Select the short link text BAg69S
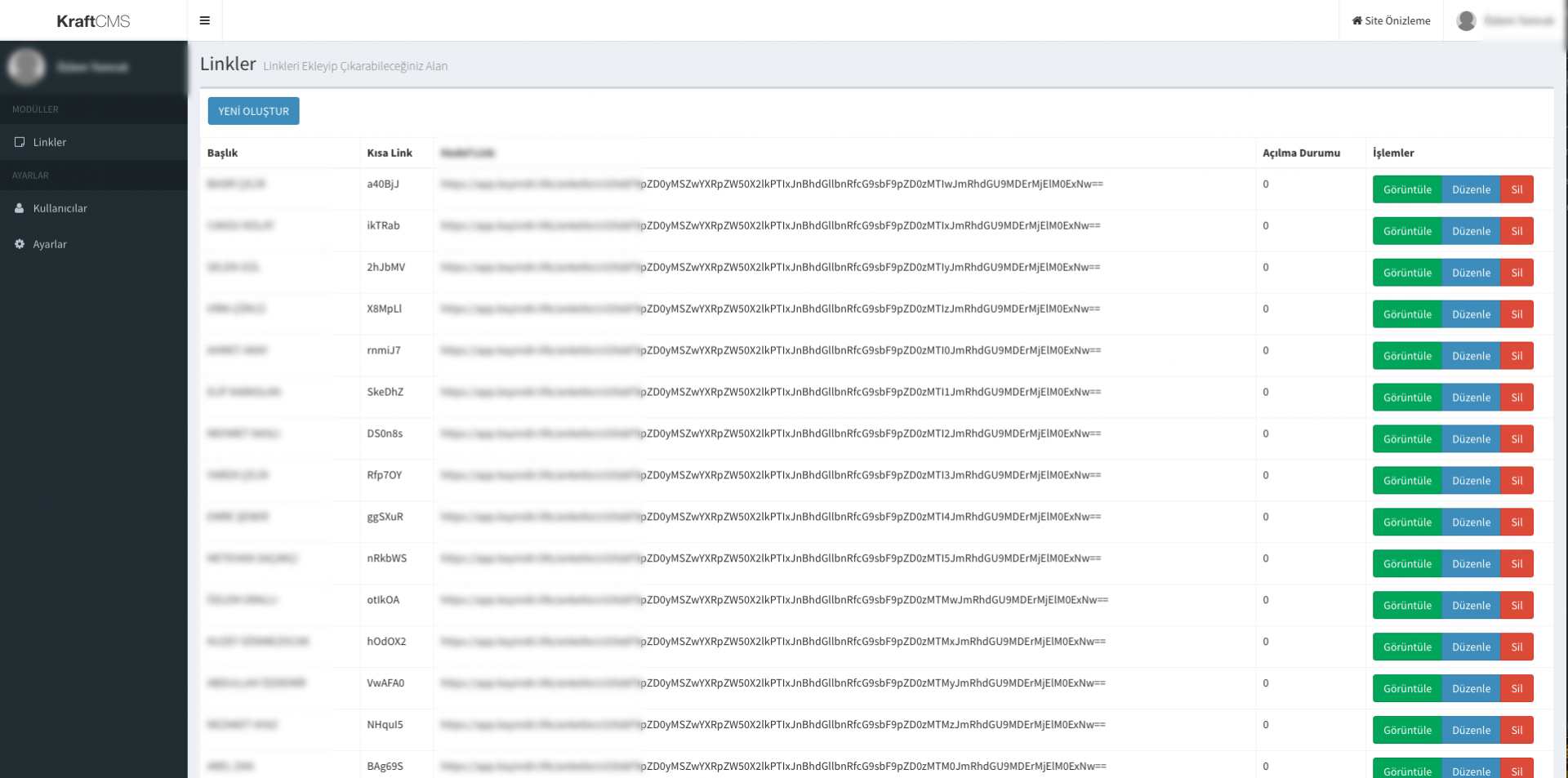The width and height of the screenshot is (1568, 778). (385, 767)
